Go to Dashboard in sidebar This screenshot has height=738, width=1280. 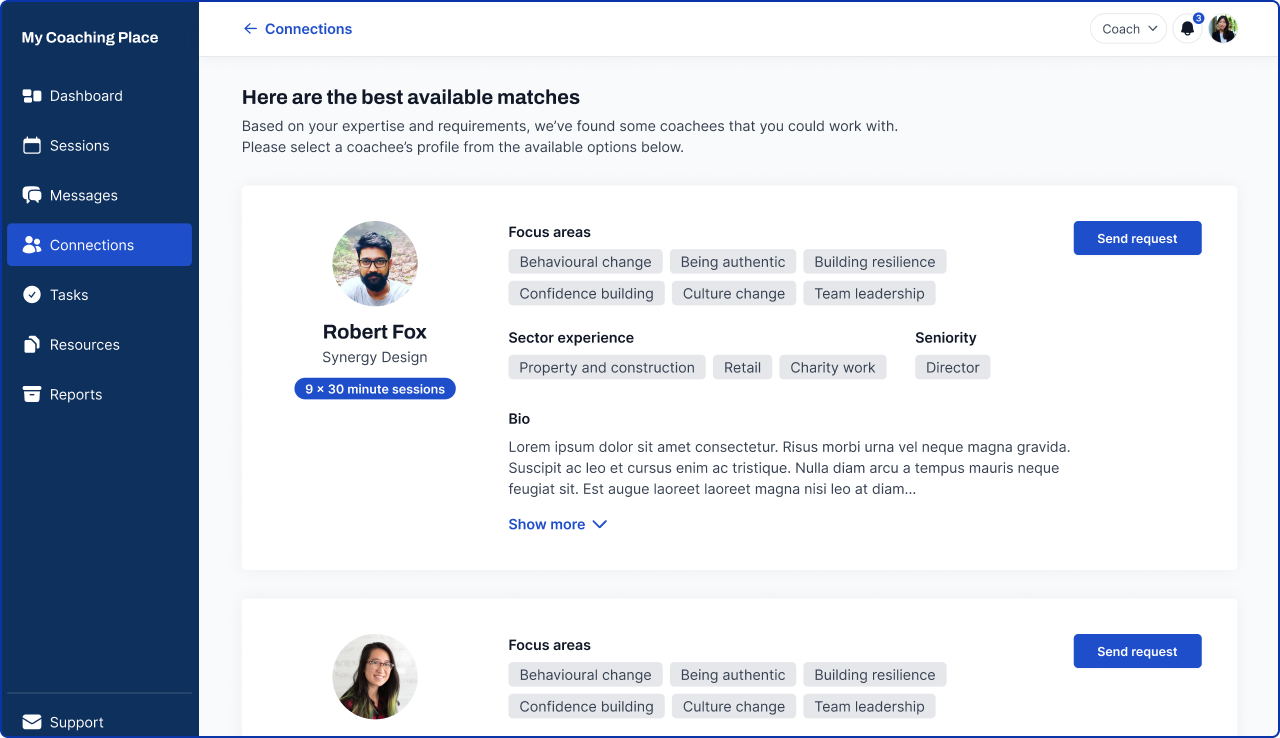99,96
